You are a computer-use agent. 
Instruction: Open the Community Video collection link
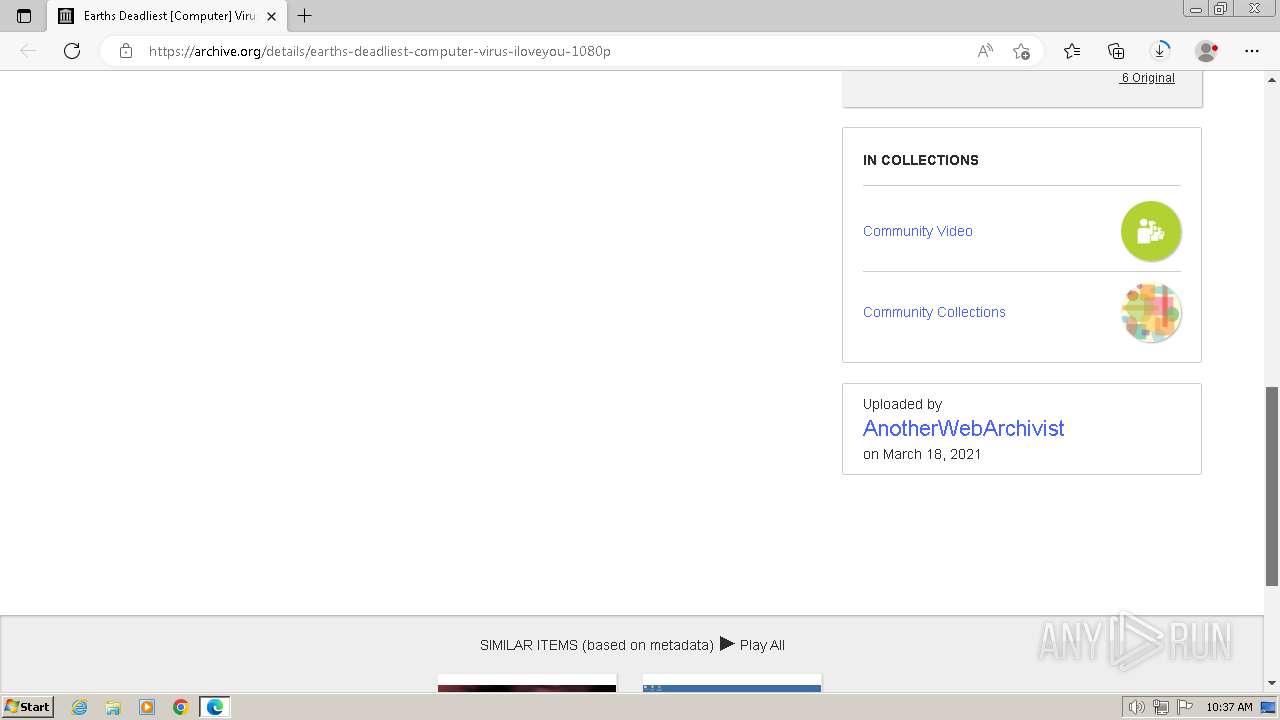pos(918,231)
